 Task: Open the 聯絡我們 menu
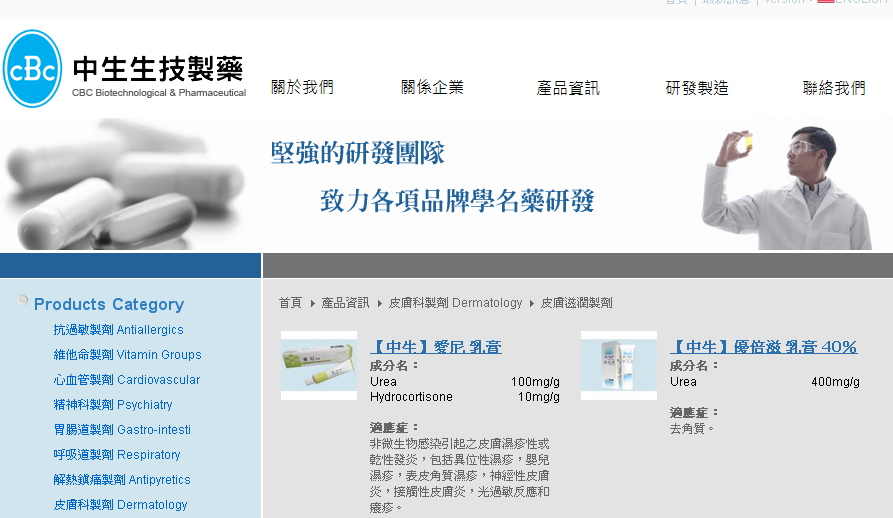pos(834,88)
